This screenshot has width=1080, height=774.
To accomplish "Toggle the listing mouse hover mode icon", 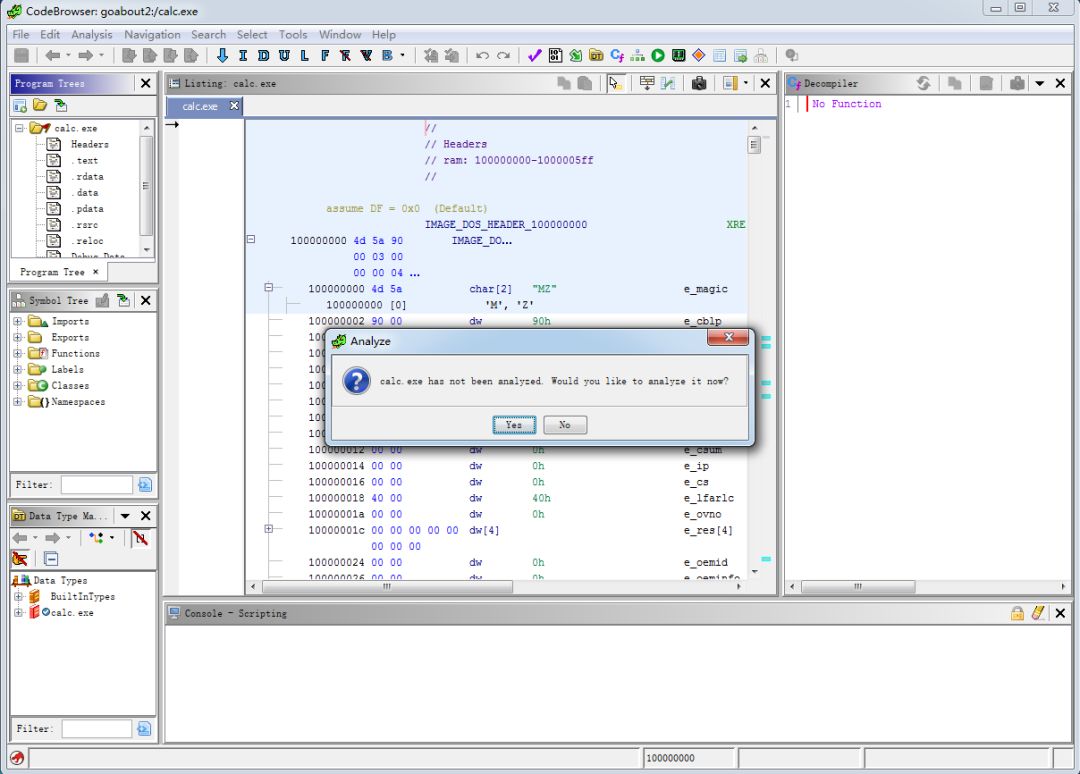I will (x=615, y=83).
